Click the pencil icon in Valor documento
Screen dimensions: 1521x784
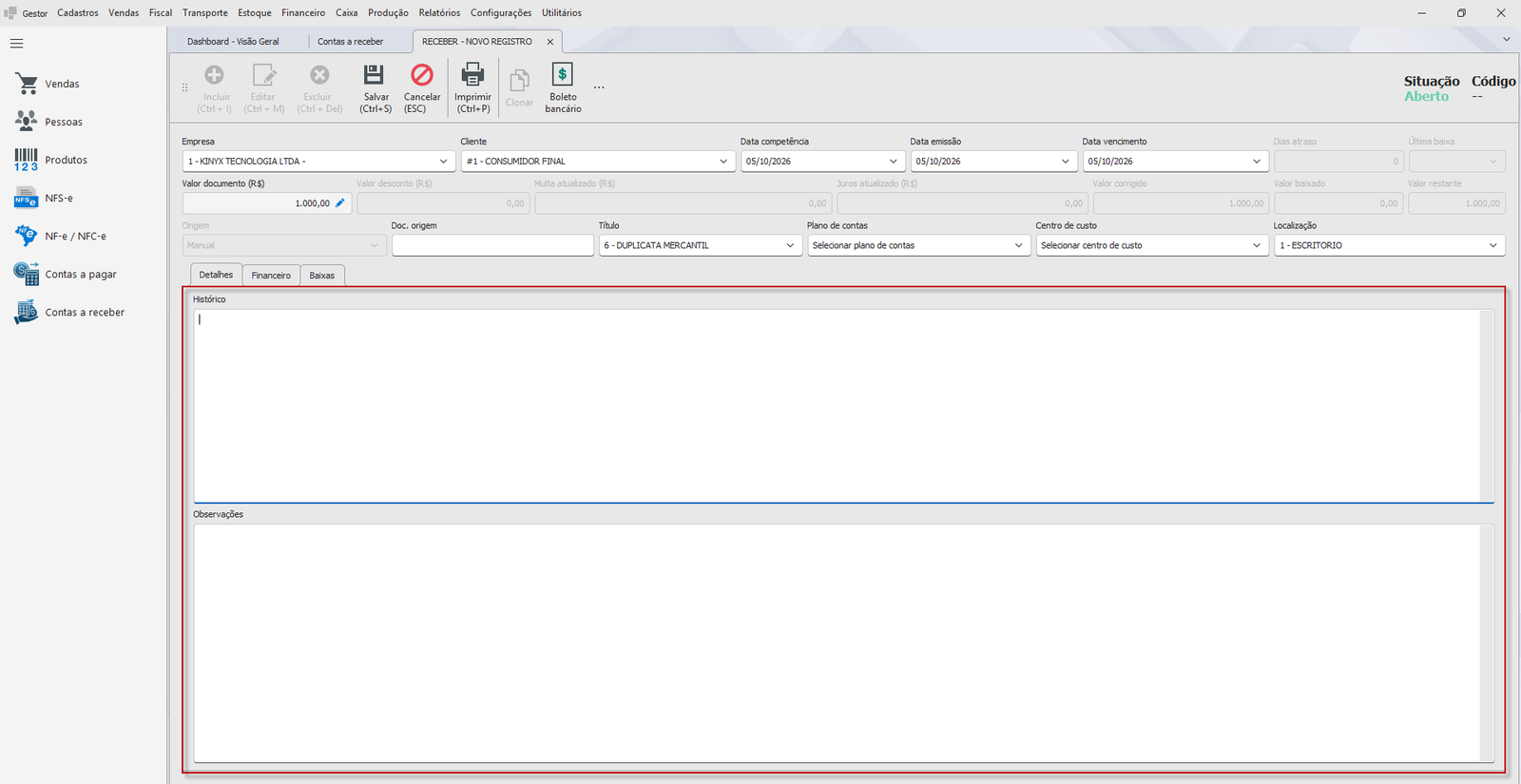[340, 203]
